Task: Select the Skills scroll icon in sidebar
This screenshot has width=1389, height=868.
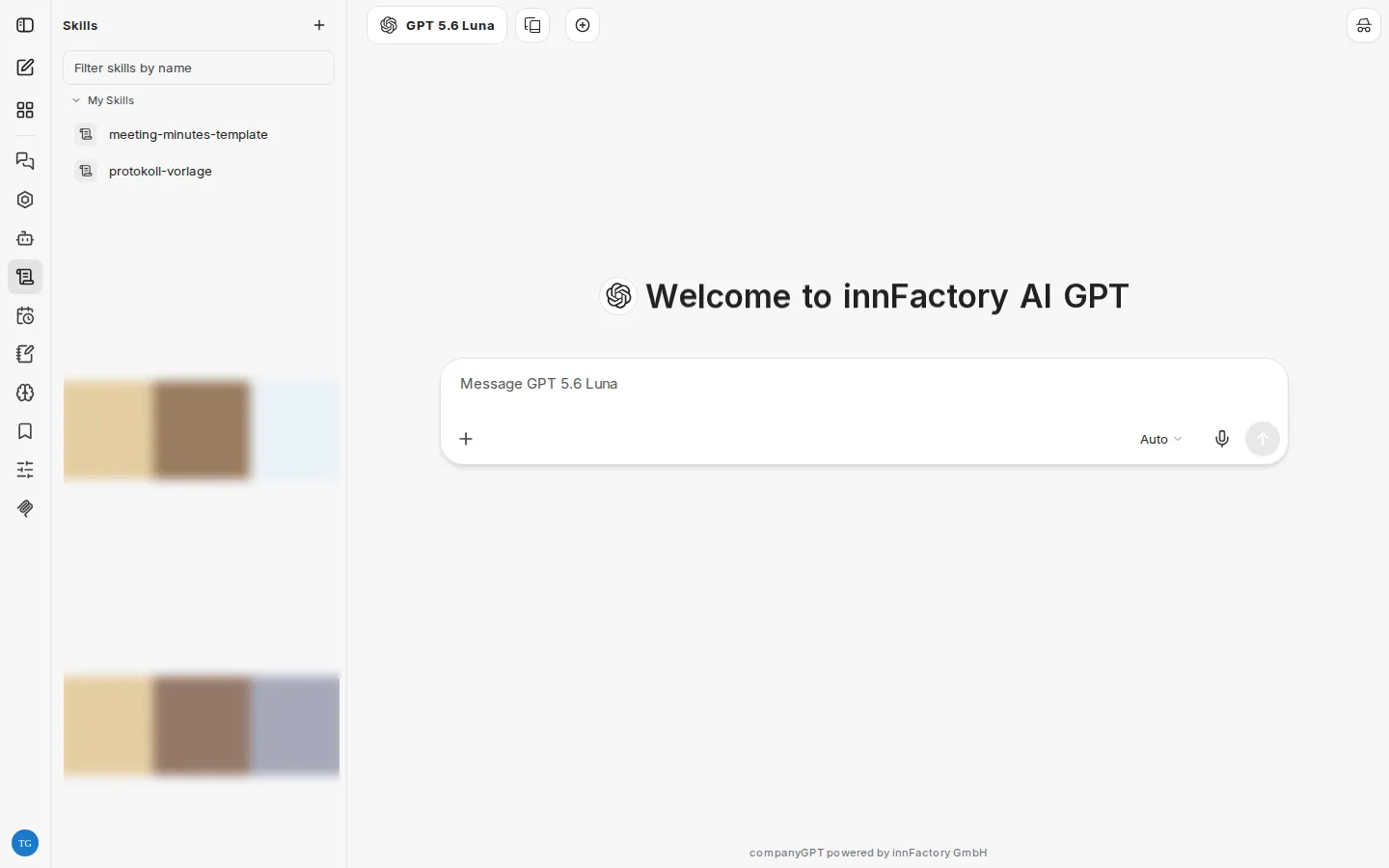Action: pyautogui.click(x=25, y=277)
